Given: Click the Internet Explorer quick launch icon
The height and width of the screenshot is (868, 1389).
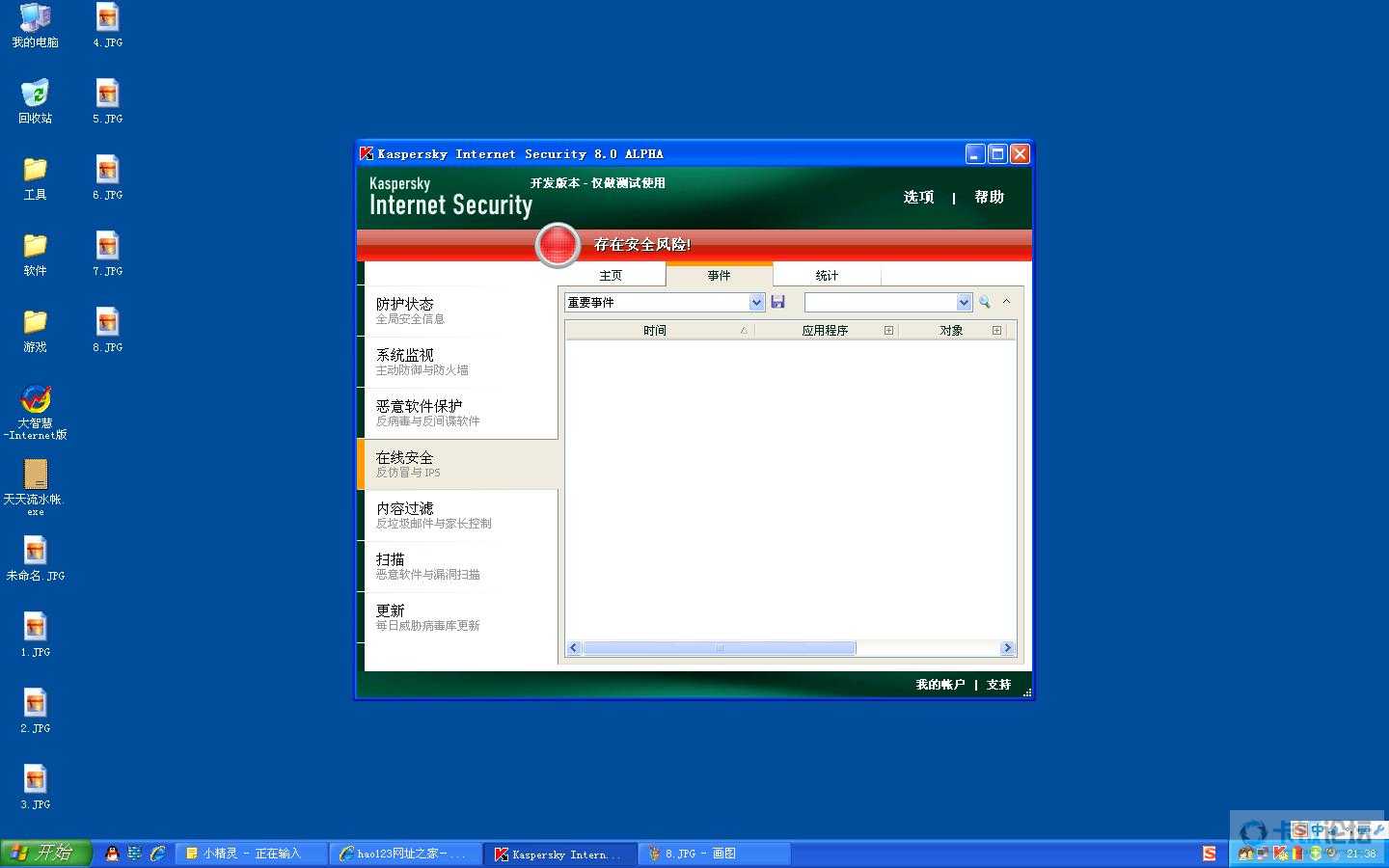Looking at the screenshot, I should pyautogui.click(x=157, y=854).
